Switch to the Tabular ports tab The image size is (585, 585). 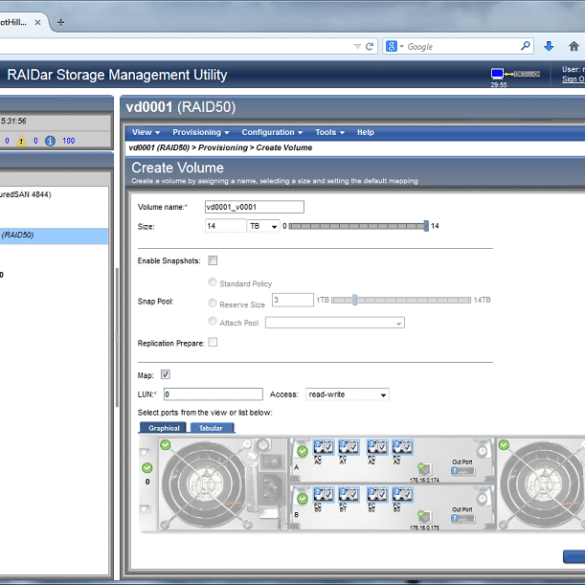point(212,428)
